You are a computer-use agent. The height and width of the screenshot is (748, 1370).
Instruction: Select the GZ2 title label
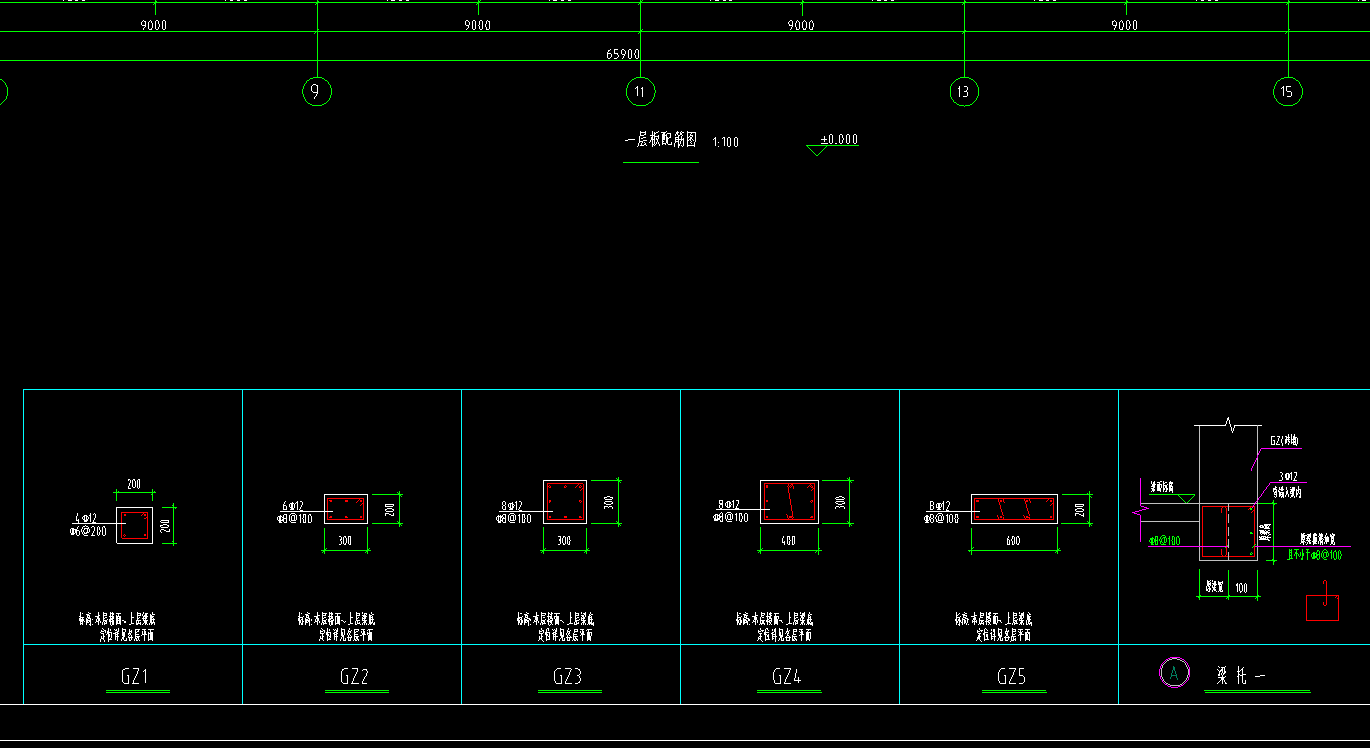click(x=354, y=677)
